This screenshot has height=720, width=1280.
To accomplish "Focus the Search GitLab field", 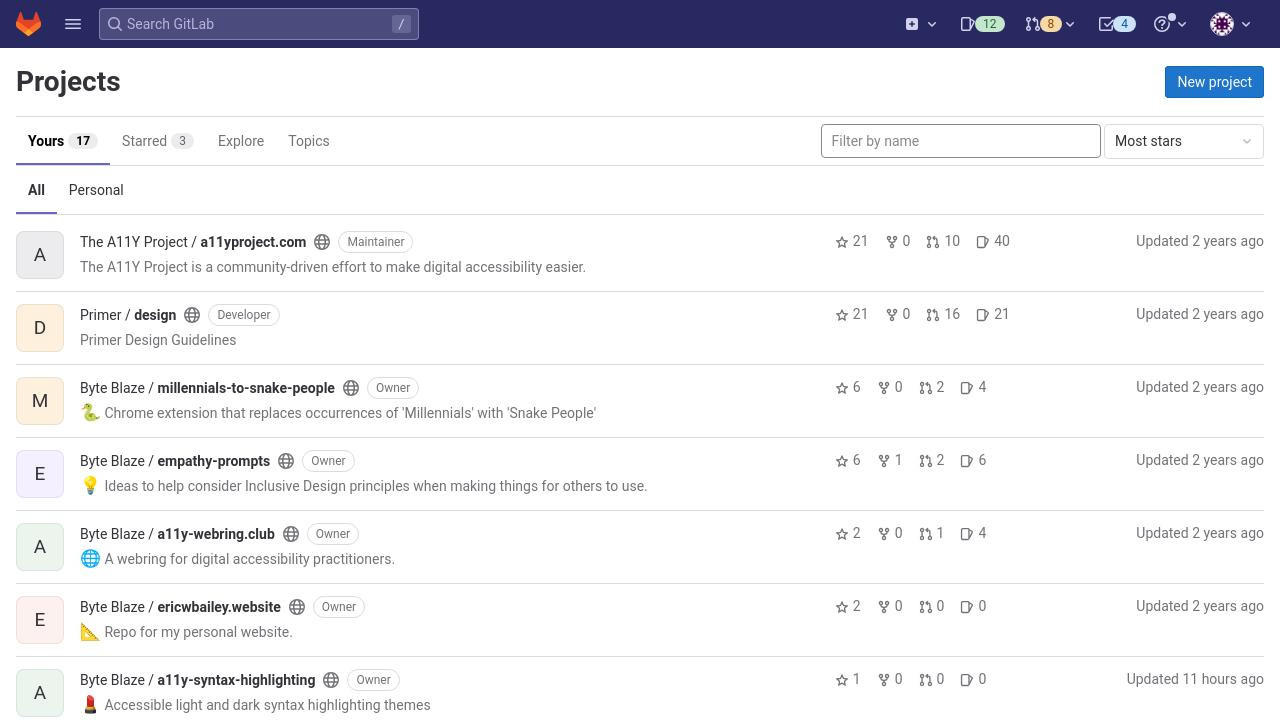I will click(259, 24).
